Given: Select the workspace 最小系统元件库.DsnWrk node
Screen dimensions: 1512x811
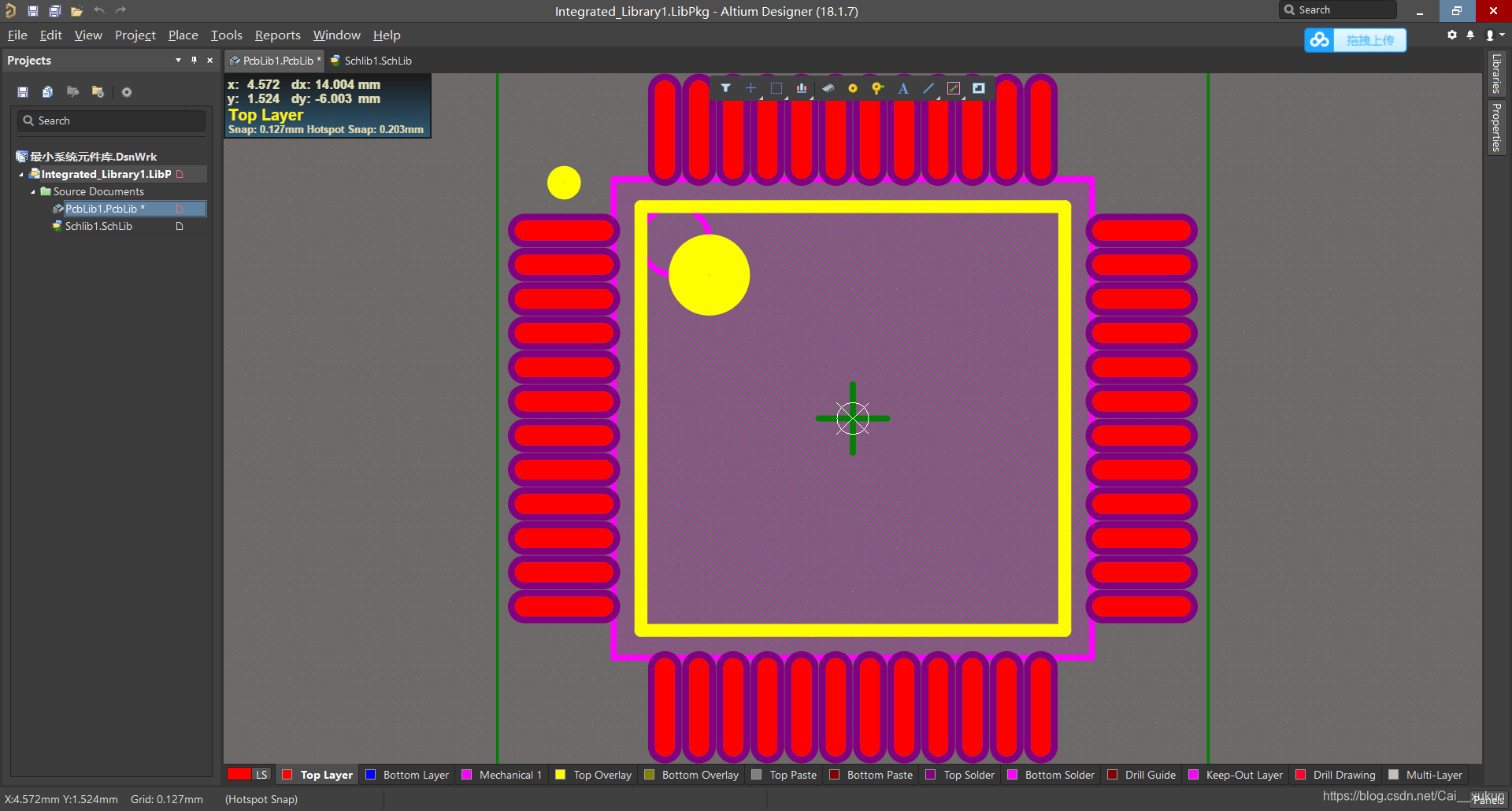Looking at the screenshot, I should pos(87,157).
